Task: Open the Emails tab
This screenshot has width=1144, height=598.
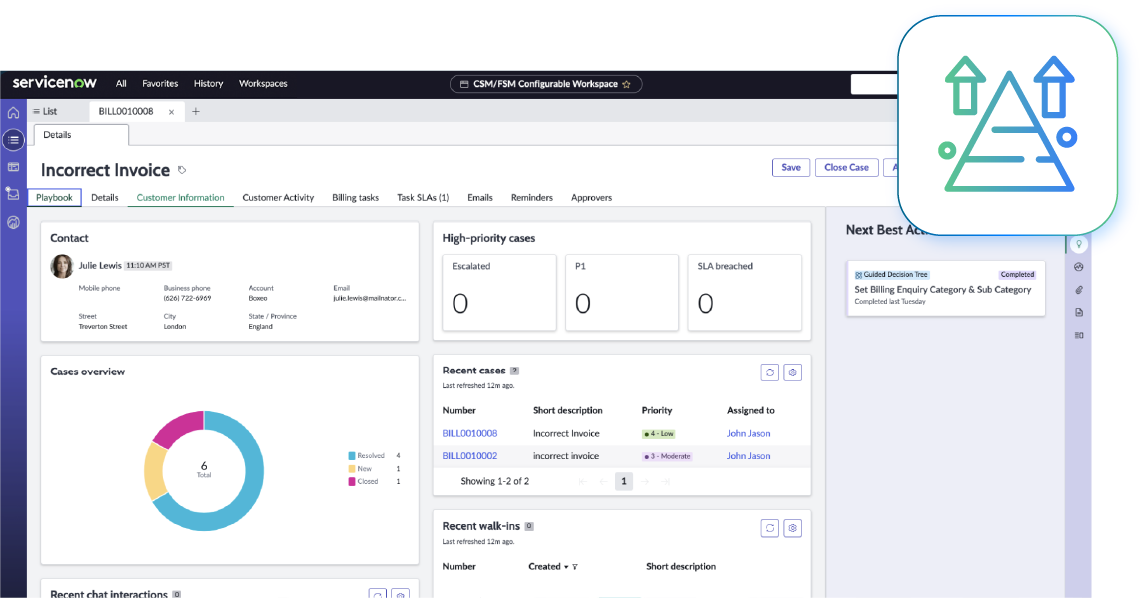Action: point(479,198)
